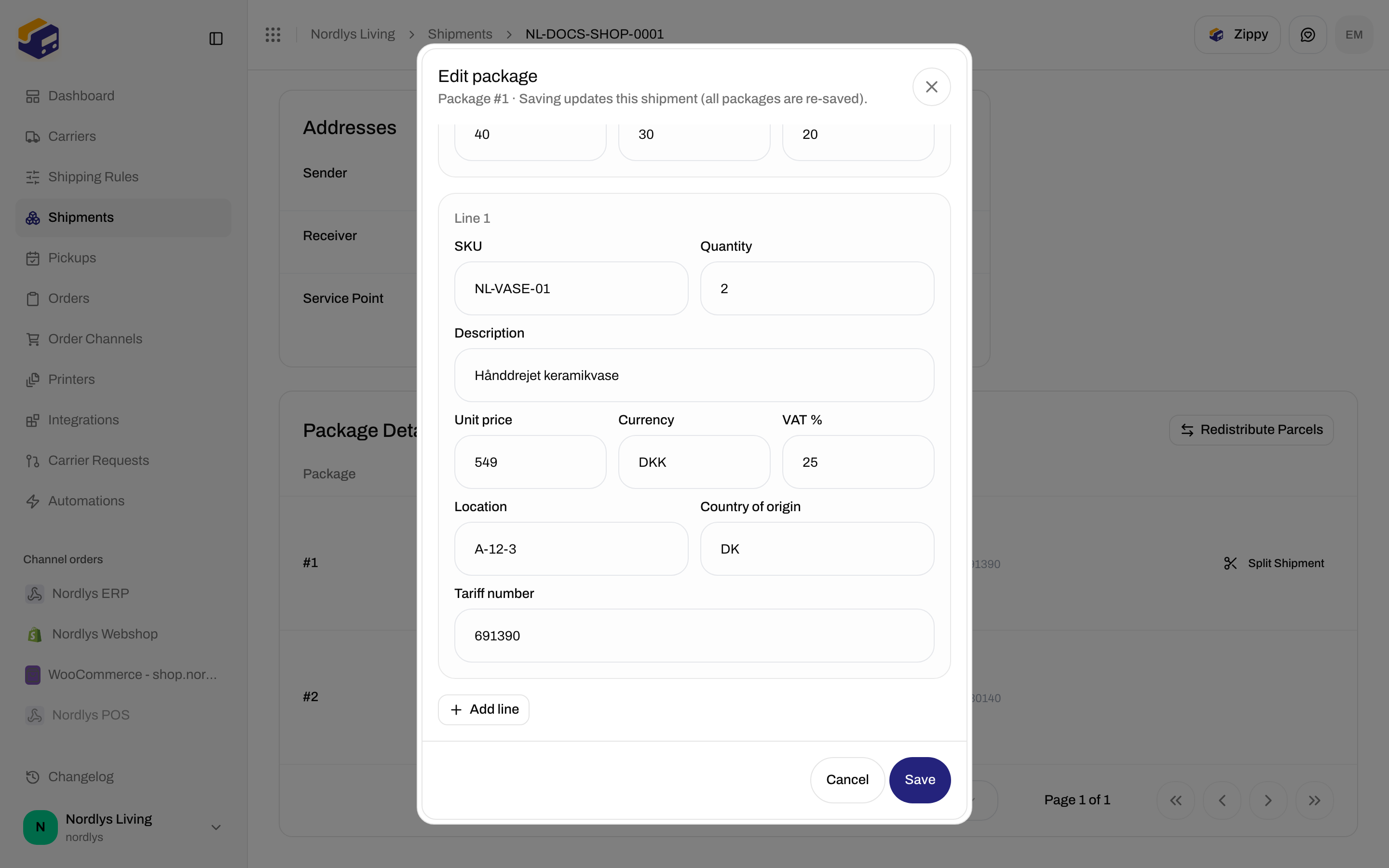
Task: Click the green N organization avatar
Action: point(40,827)
